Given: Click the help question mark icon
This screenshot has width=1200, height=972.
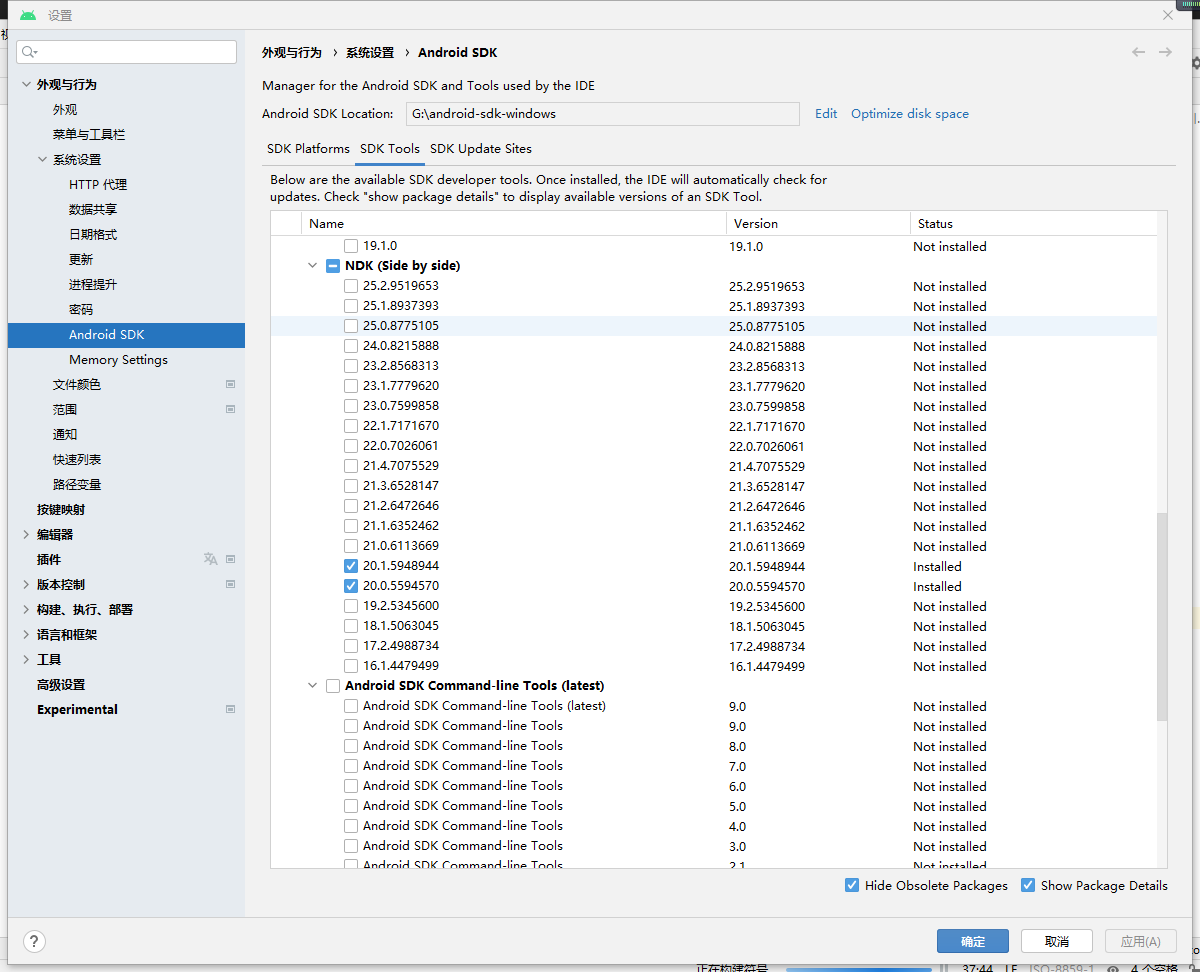Looking at the screenshot, I should 34,941.
